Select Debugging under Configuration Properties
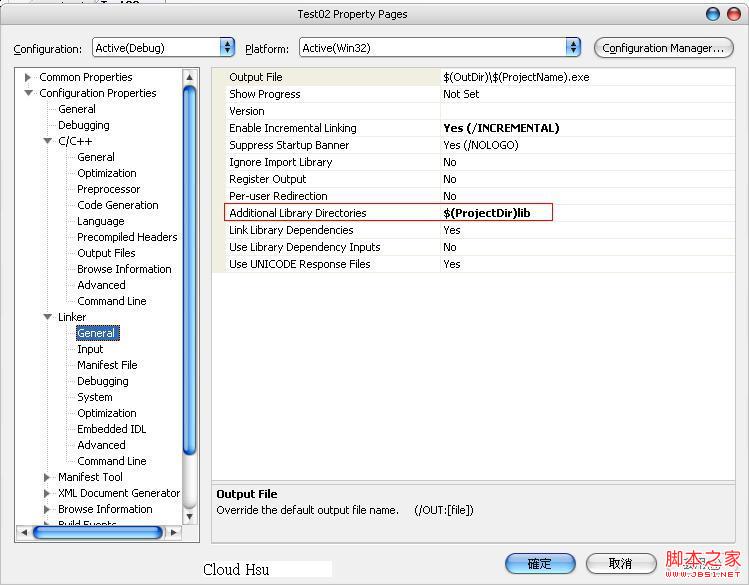 click(84, 125)
